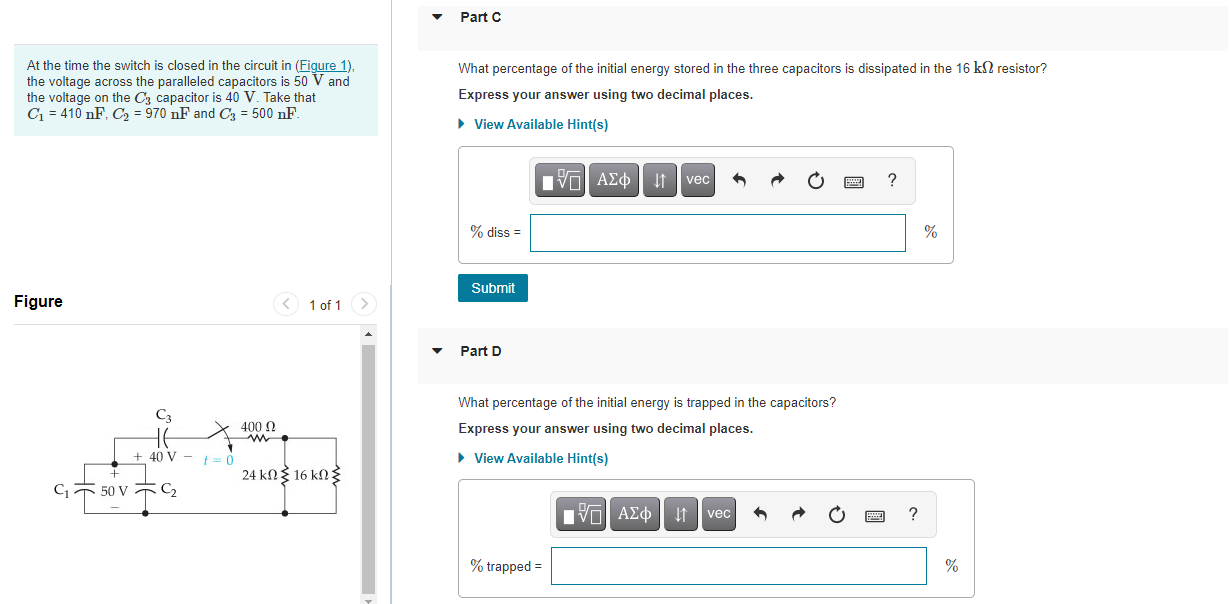Click the % trapped answer input field
1231x604 pixels.
click(739, 566)
